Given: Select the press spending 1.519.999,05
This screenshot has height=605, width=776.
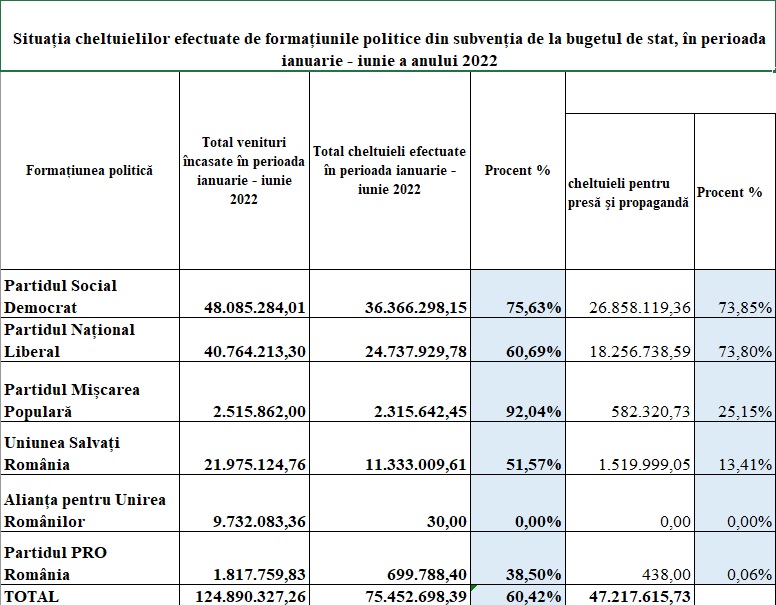Looking at the screenshot, I should 630,449.
